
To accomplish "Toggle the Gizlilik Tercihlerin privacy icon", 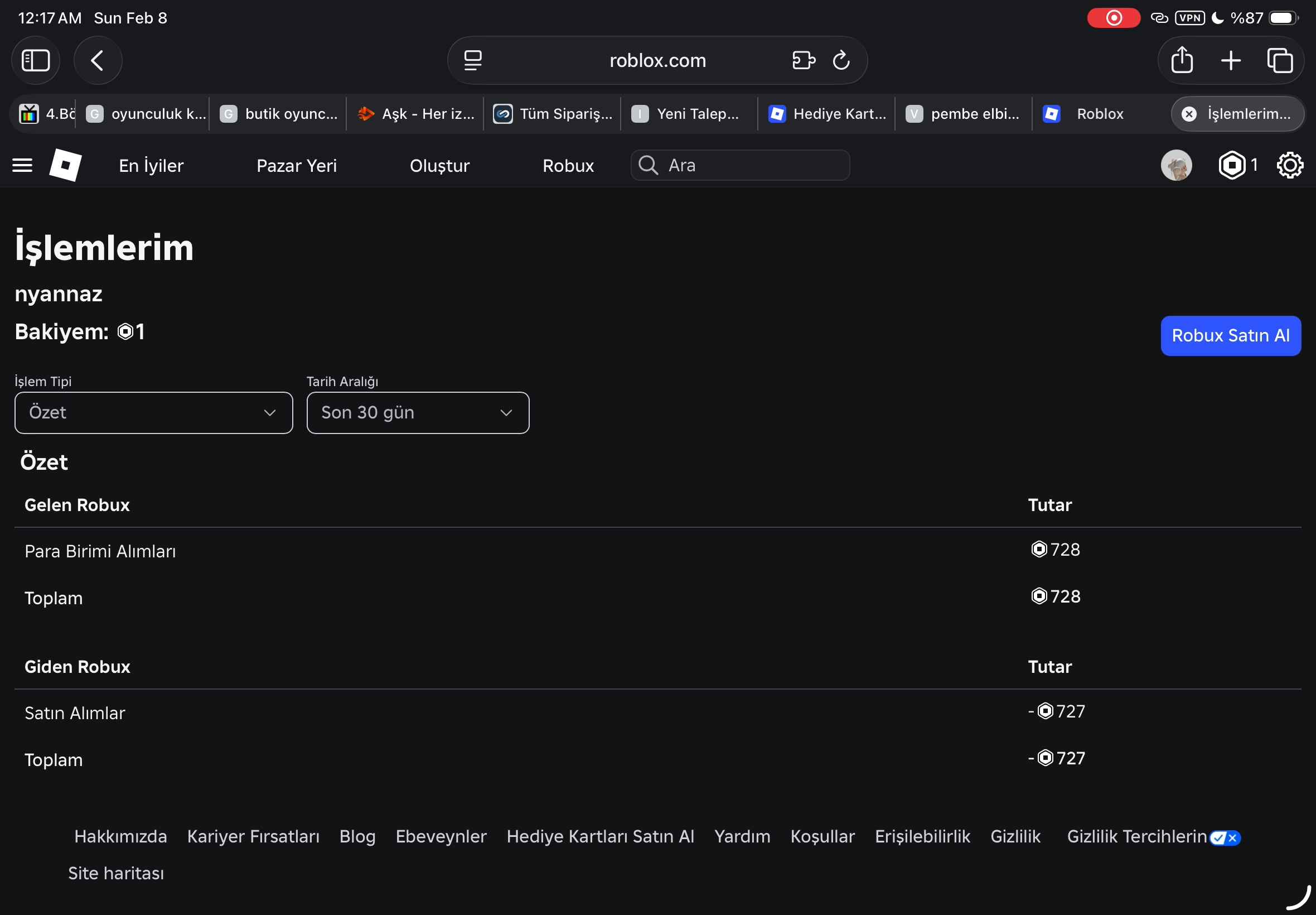I will pos(1225,837).
